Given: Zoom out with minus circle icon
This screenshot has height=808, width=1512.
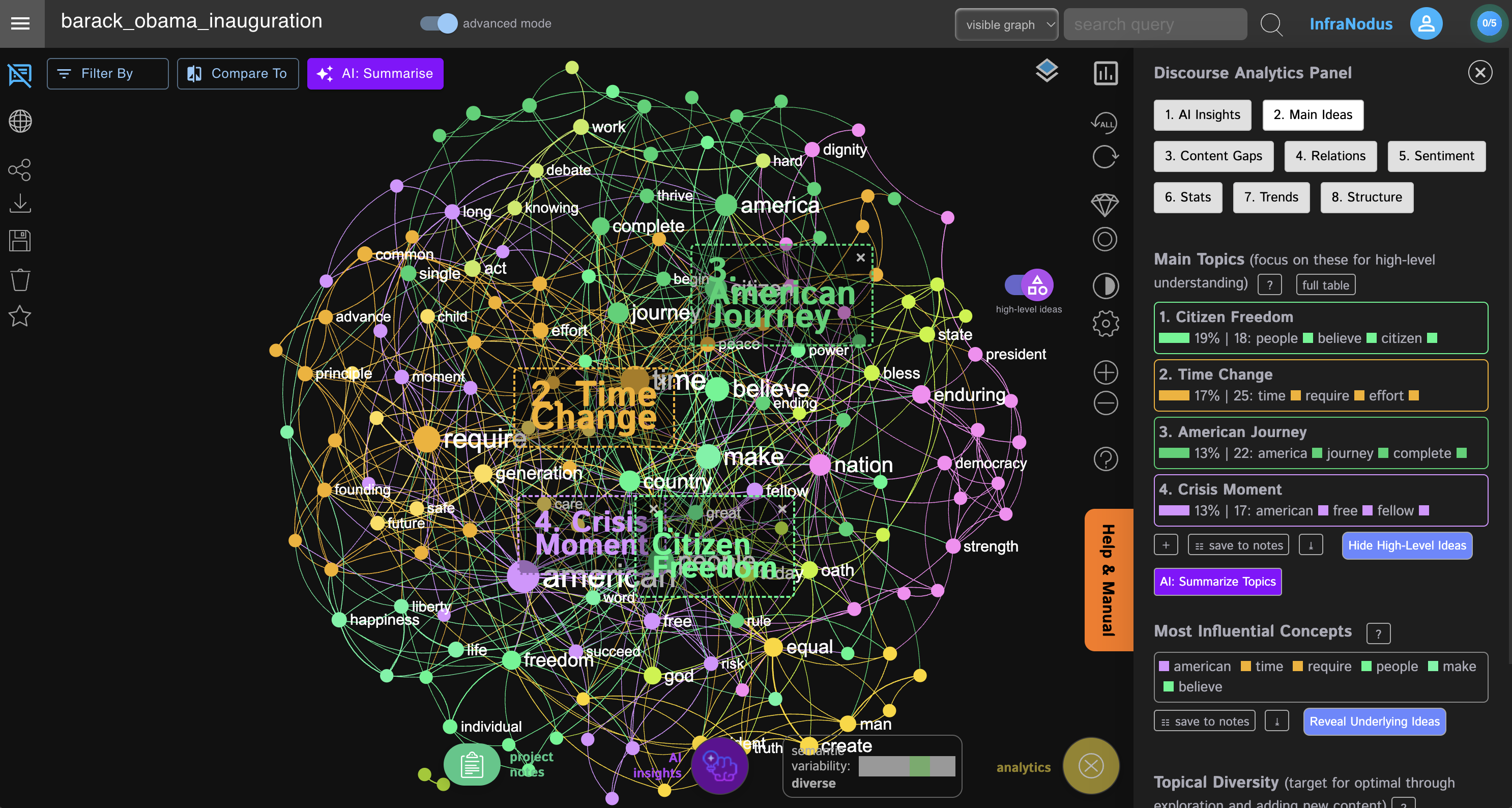Looking at the screenshot, I should (x=1106, y=403).
